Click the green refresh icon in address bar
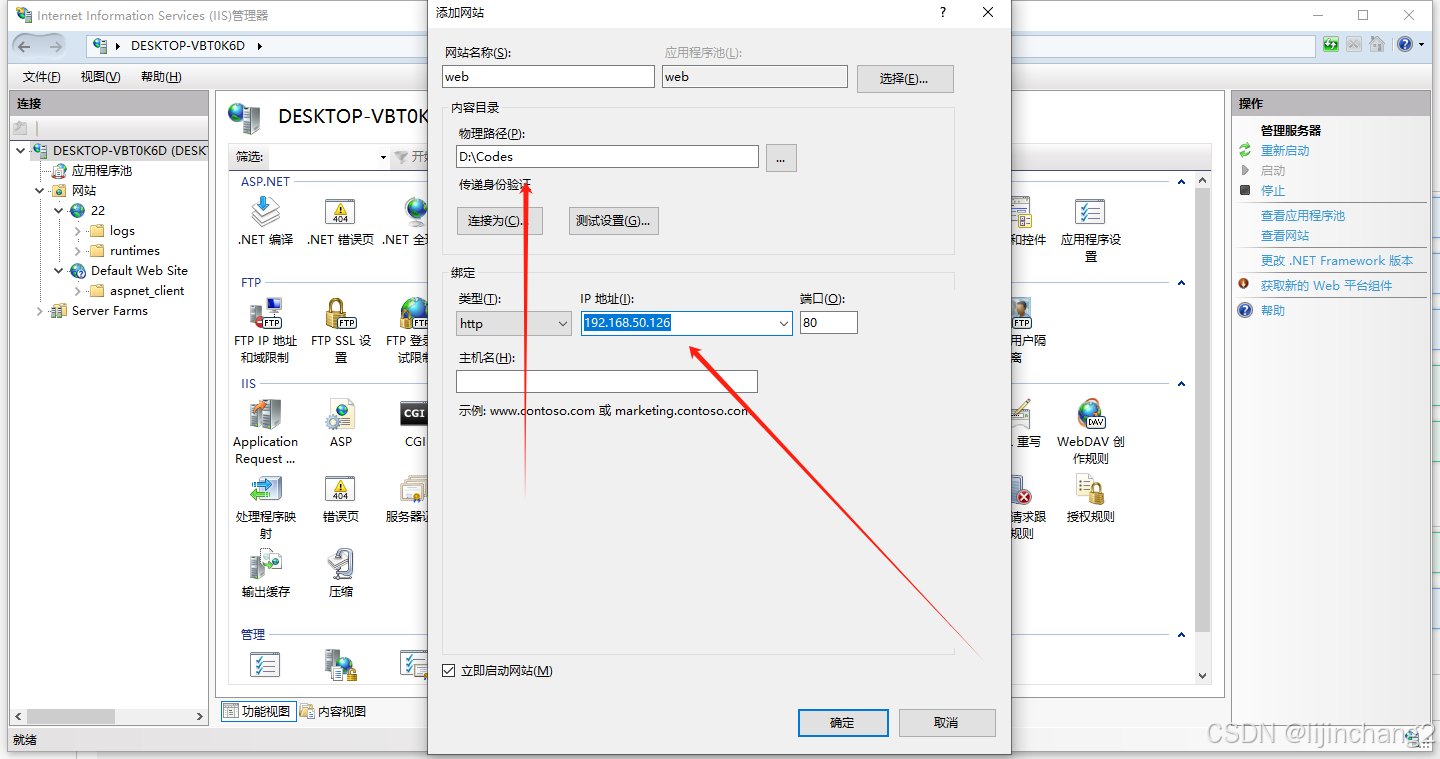Image resolution: width=1440 pixels, height=759 pixels. tap(1330, 45)
